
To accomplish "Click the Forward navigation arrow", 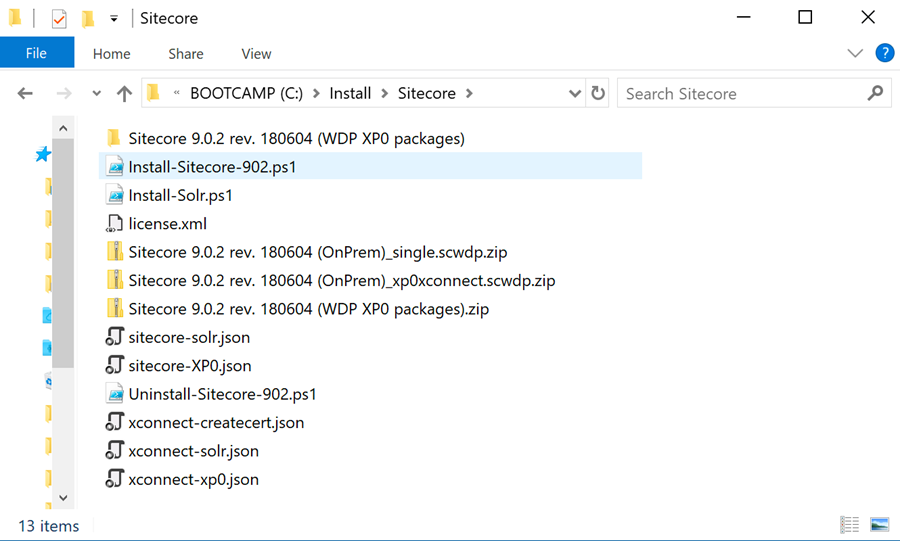I will click(64, 93).
